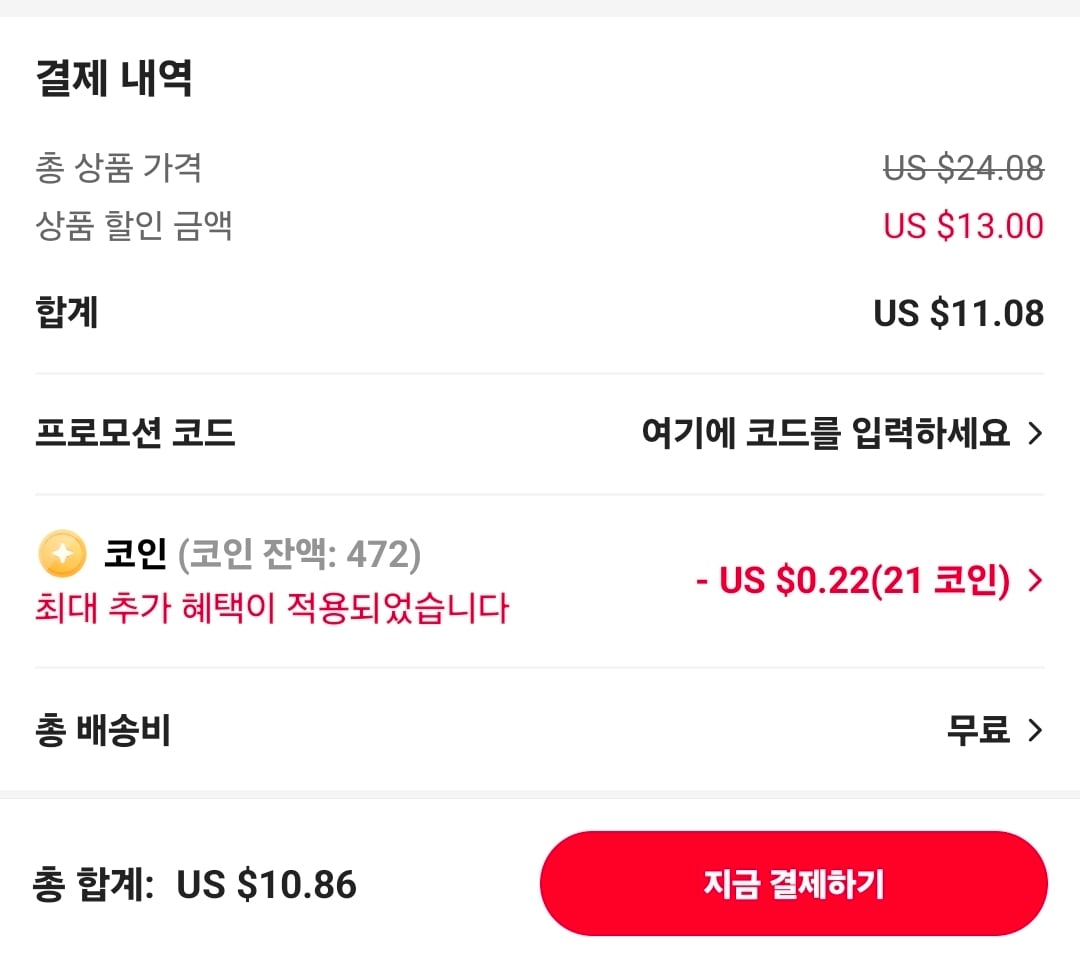Click the gold coin icon
Screen dimensions: 1080x962
click(62, 554)
